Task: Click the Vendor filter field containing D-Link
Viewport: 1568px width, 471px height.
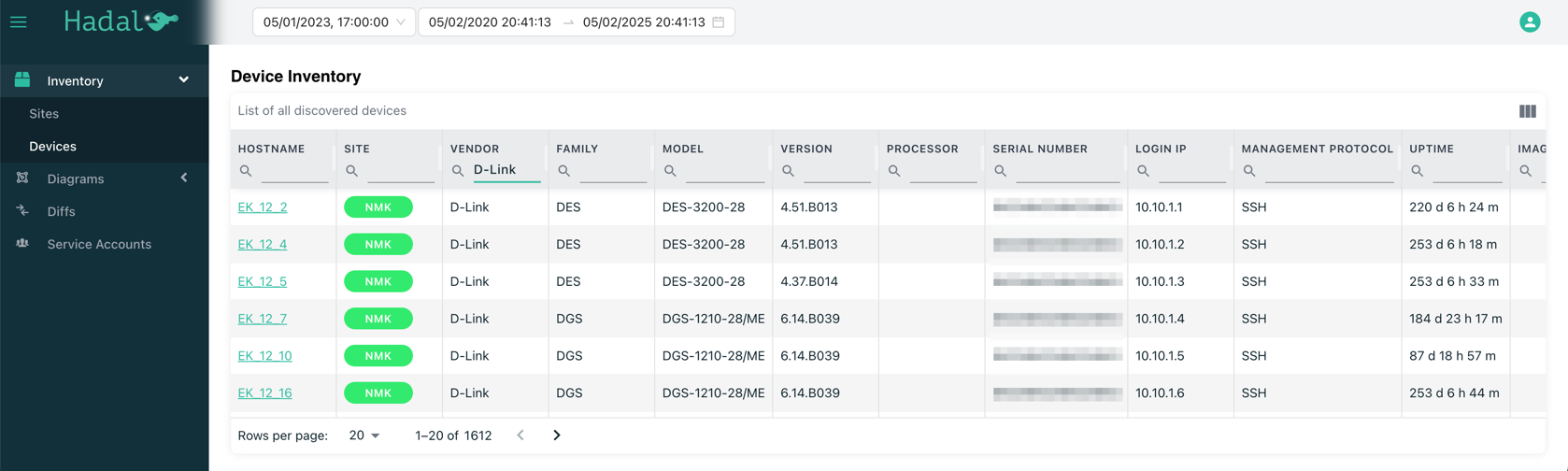Action: tap(505, 170)
